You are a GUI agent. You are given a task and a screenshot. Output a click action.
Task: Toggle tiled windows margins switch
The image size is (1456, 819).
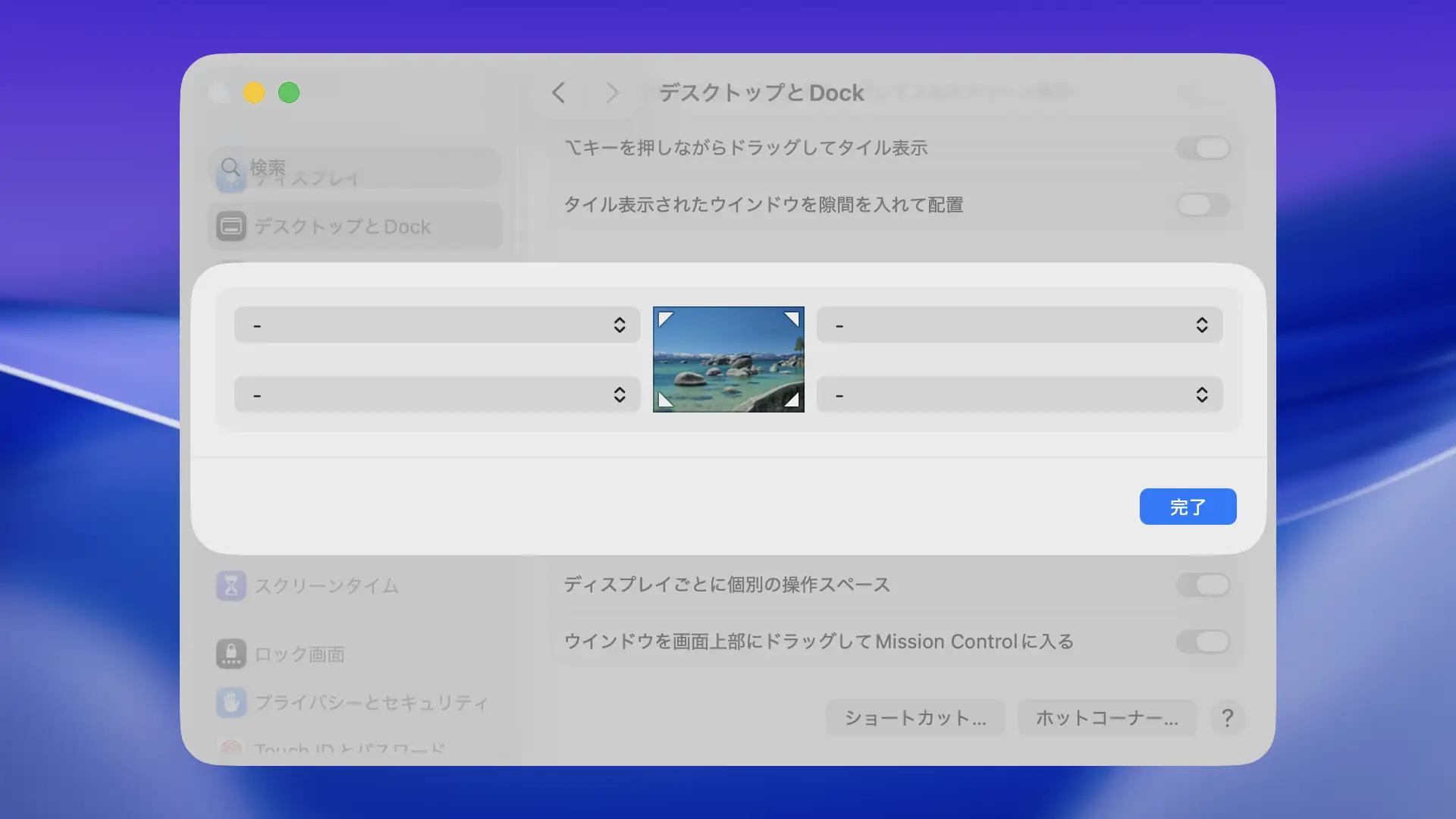click(x=1203, y=205)
